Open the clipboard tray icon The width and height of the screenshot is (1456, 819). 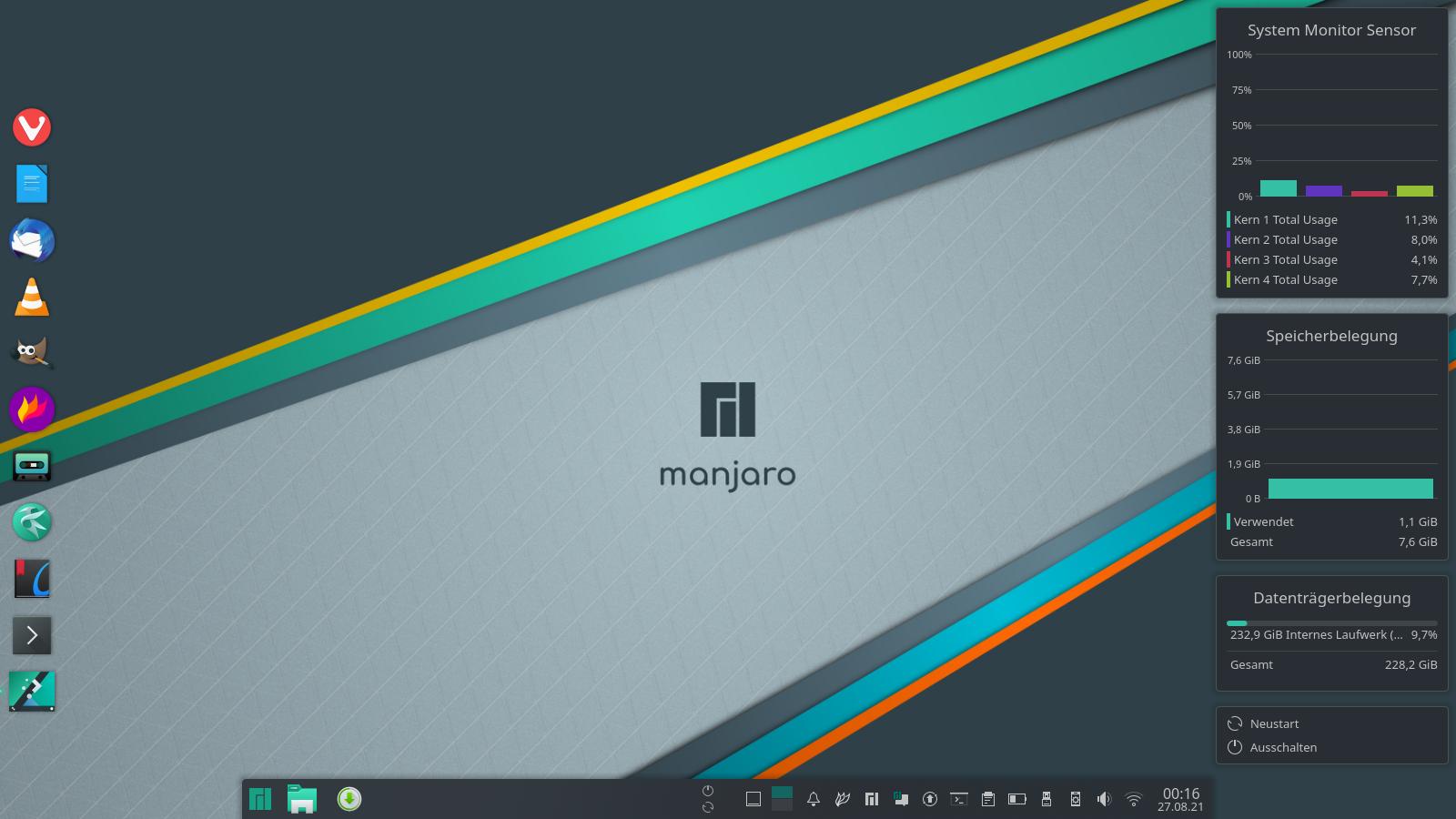click(988, 799)
